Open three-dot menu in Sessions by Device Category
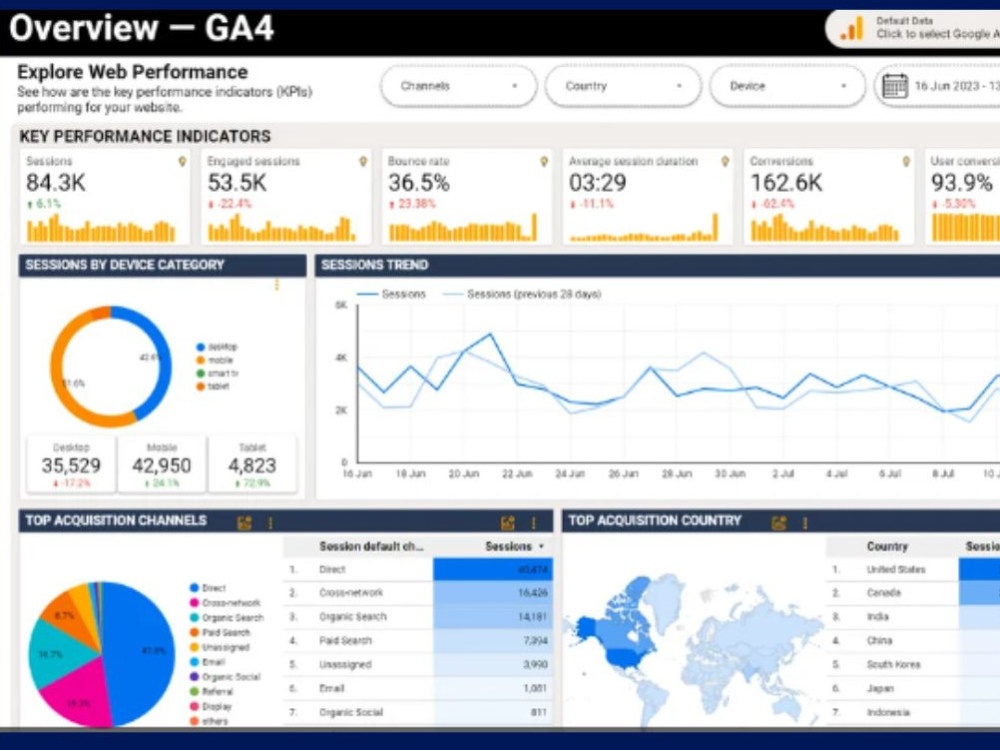This screenshot has width=1000, height=750. (277, 284)
